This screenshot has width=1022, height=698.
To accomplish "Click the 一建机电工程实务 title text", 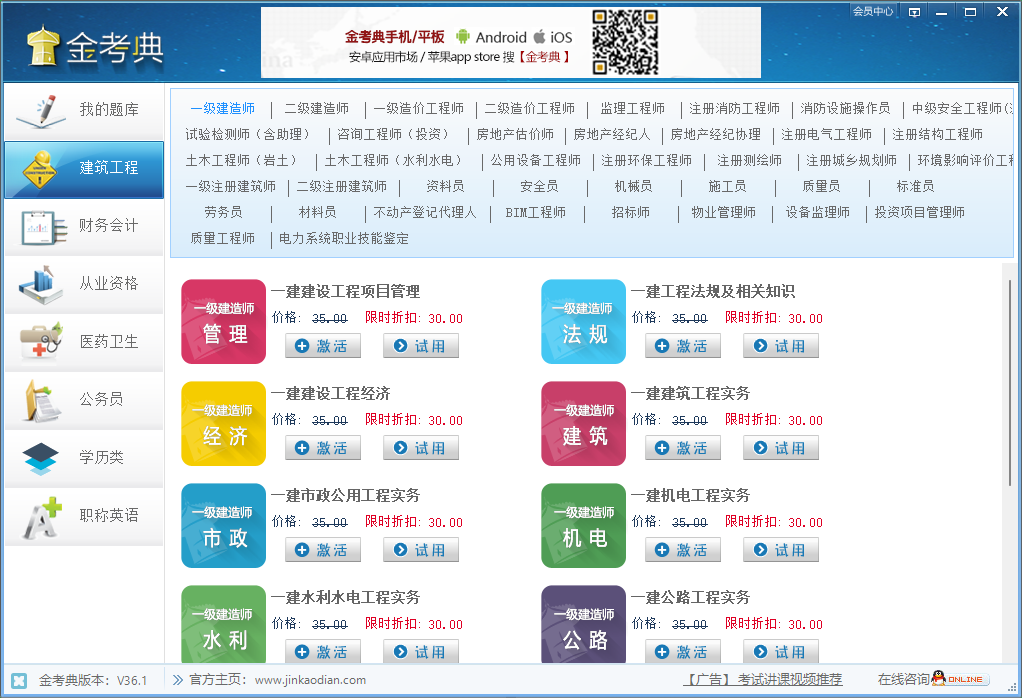I will click(x=691, y=495).
